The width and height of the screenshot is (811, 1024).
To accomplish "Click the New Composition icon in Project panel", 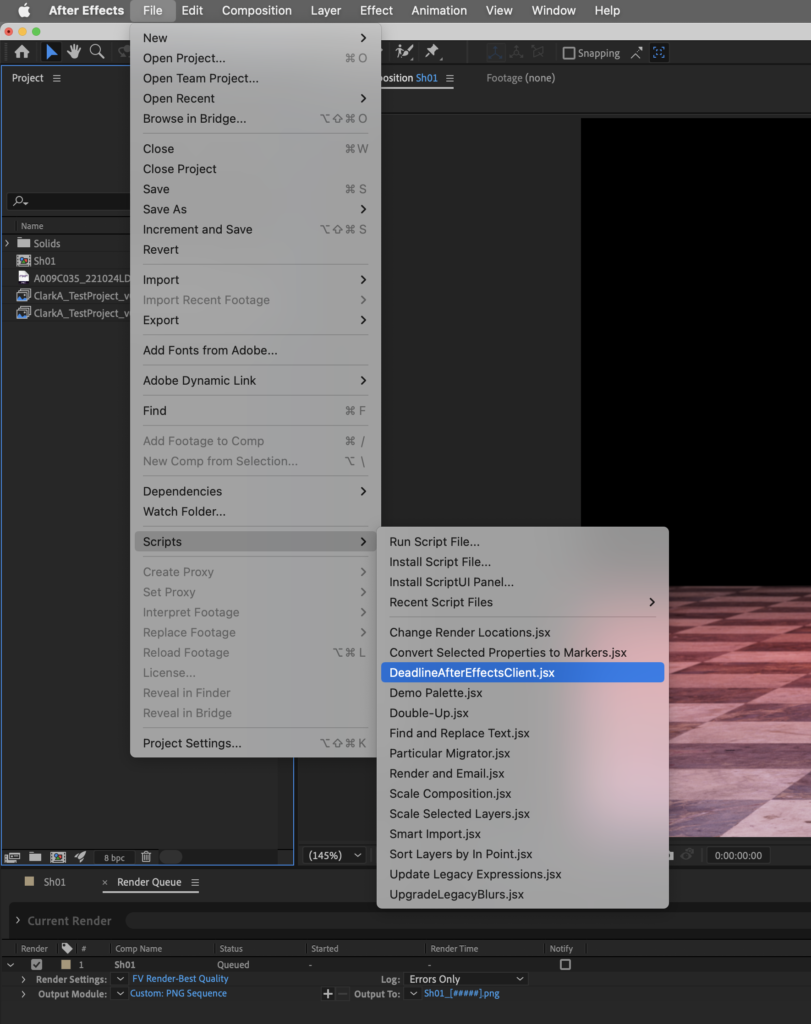I will (x=58, y=857).
